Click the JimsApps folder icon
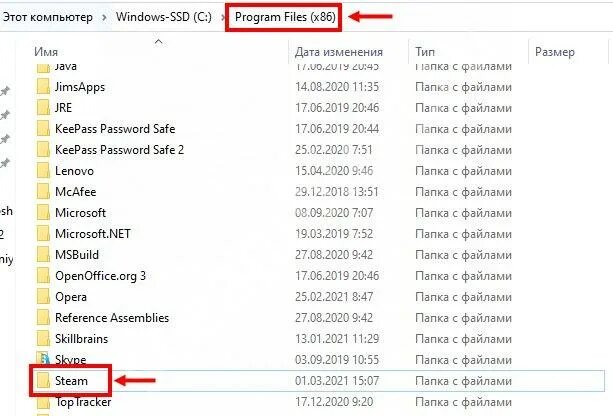613x416 pixels. (x=43, y=87)
